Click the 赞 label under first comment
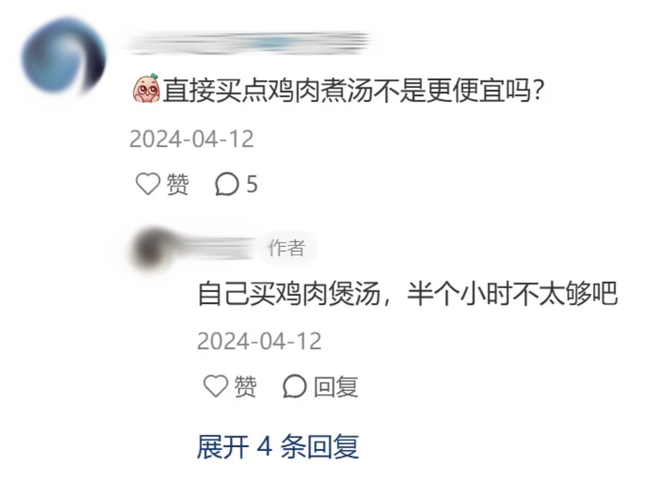Screen dimensions: 660x488 coord(178,184)
